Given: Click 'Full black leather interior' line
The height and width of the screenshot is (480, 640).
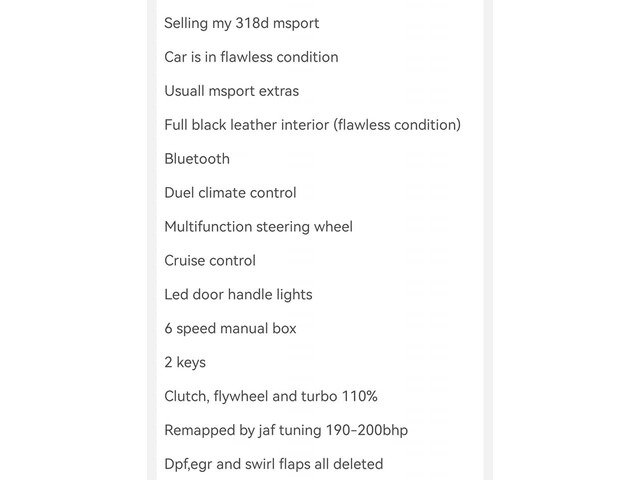Looking at the screenshot, I should point(313,125).
